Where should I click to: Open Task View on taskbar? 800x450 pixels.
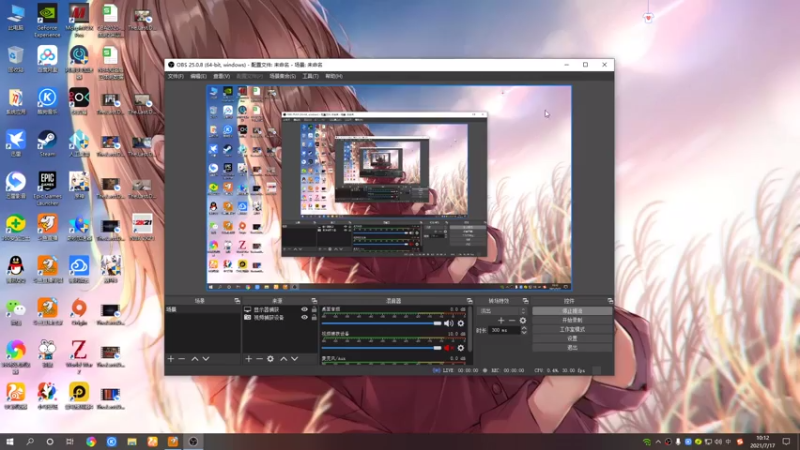pyautogui.click(x=70, y=442)
